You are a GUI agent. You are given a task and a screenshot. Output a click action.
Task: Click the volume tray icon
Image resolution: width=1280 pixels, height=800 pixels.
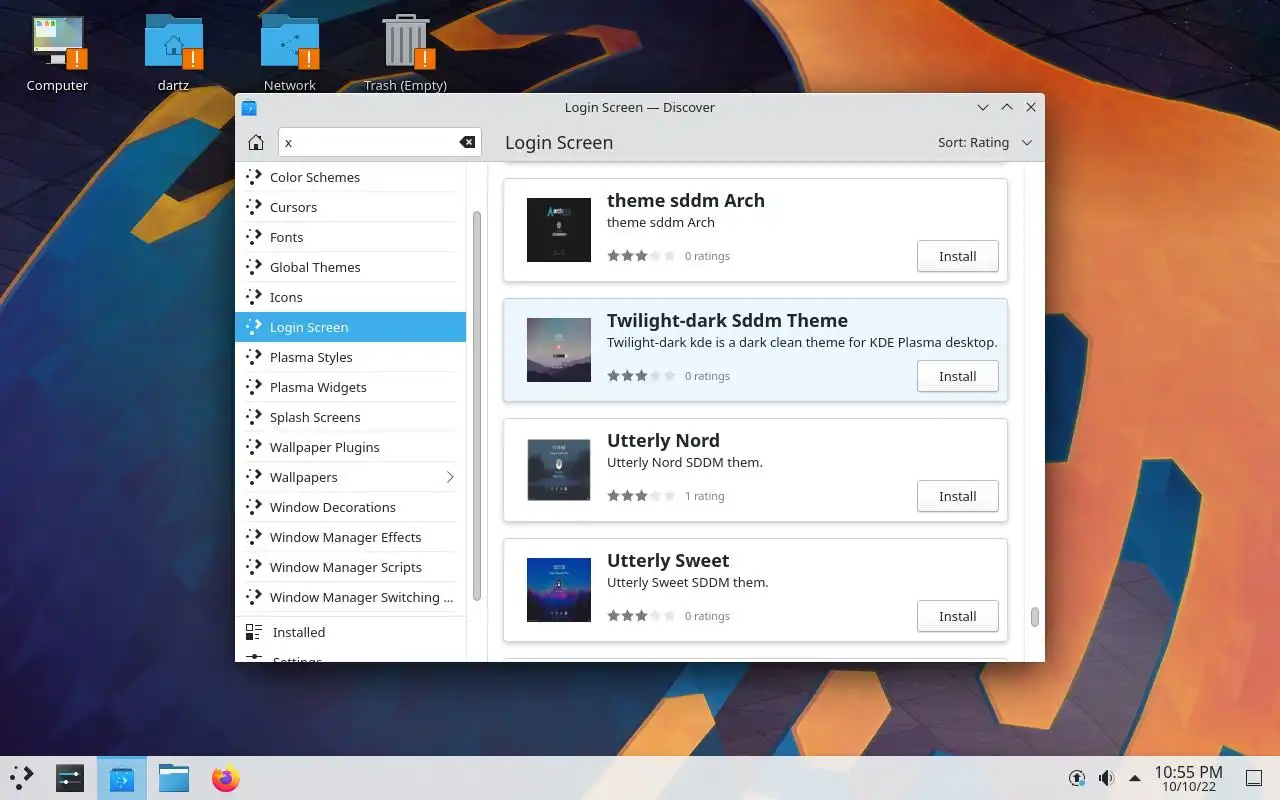[1106, 778]
